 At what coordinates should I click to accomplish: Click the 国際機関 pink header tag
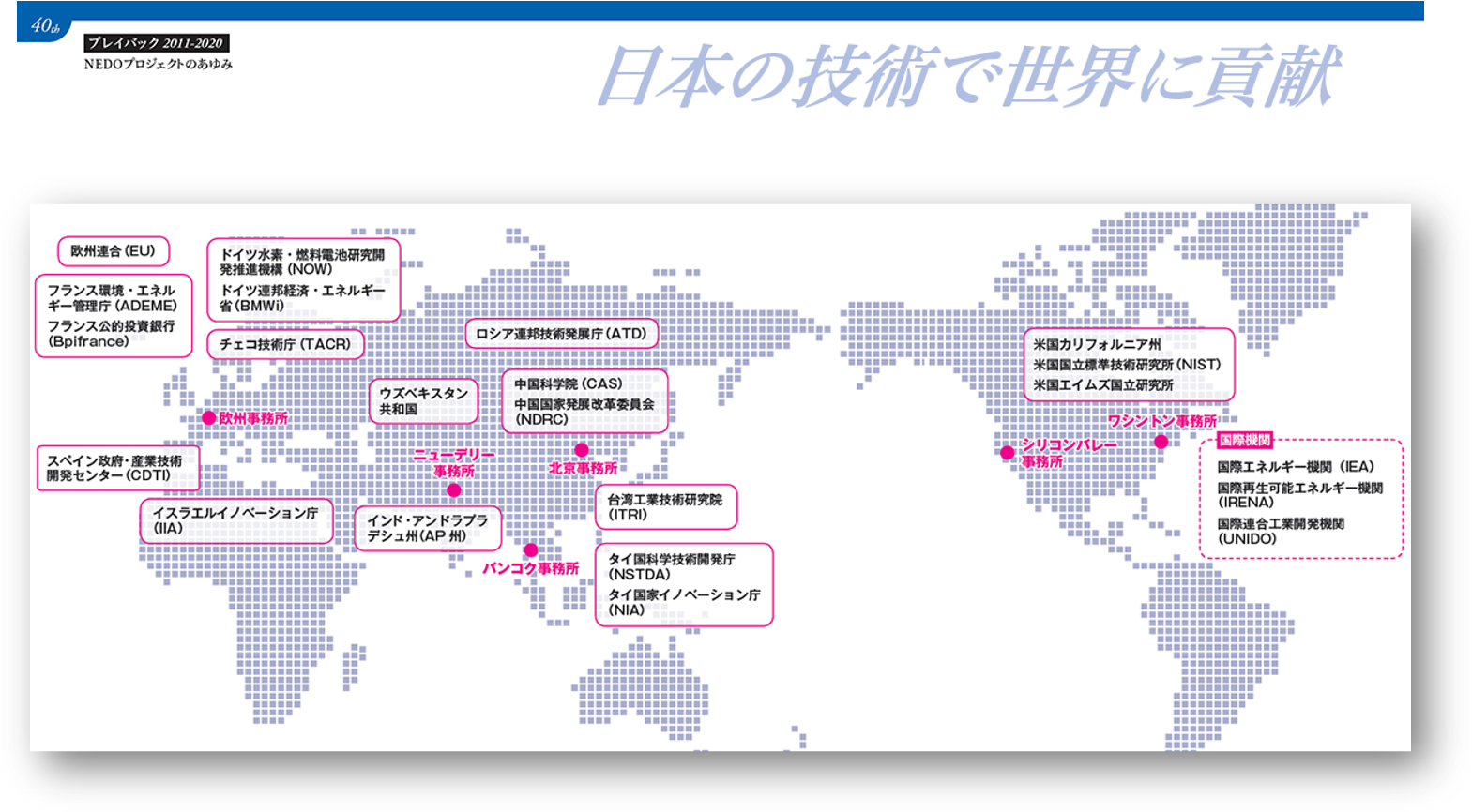pos(1244,440)
